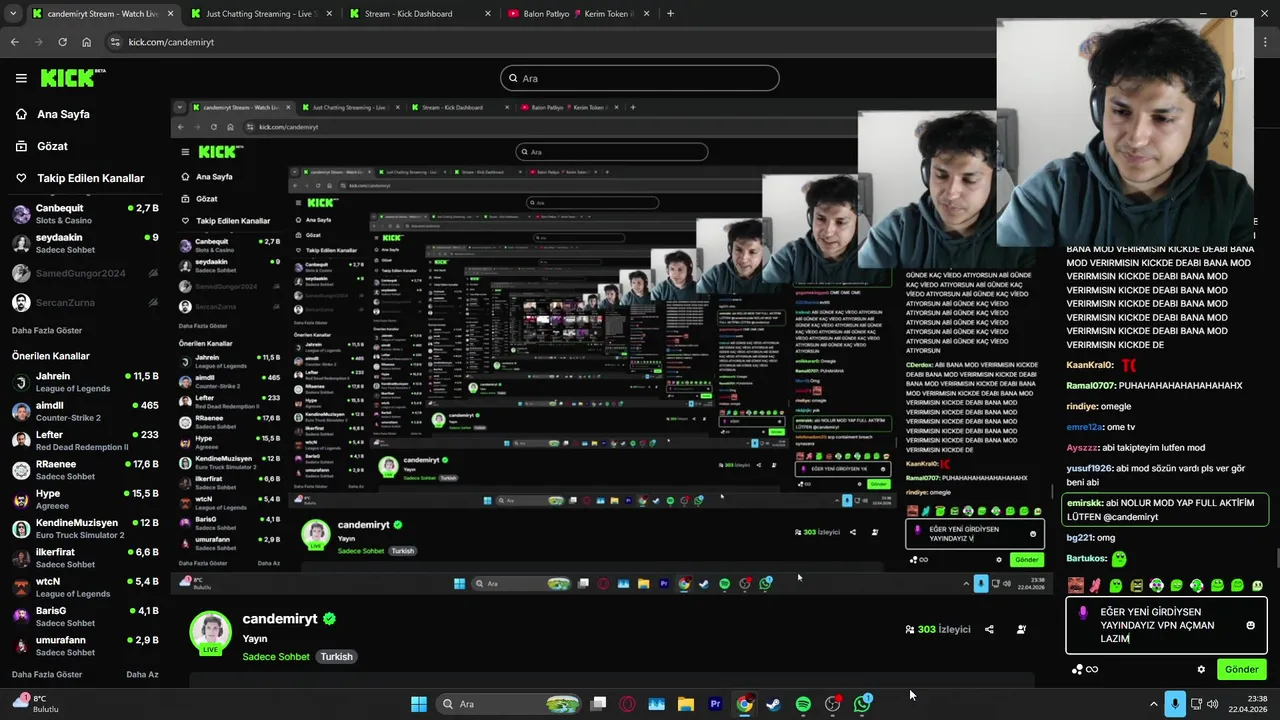
Task: Go to Ana Sayfa in sidebar
Action: tap(52, 114)
